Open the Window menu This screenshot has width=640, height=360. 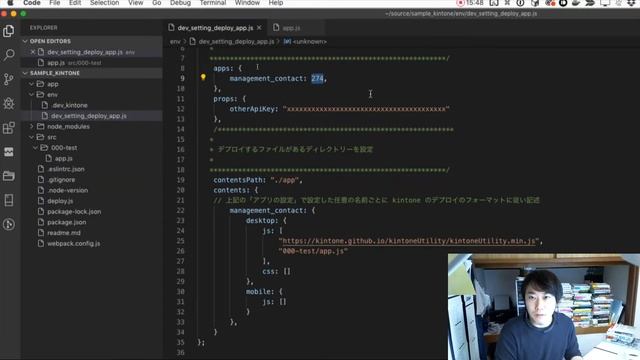coord(247,3)
